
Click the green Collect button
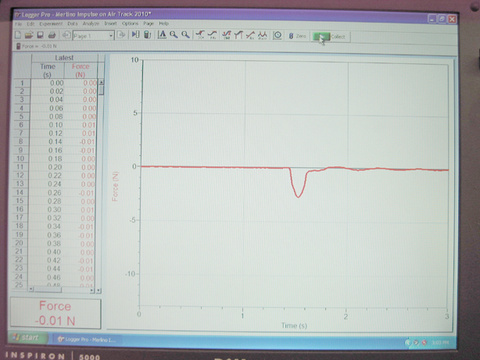pos(331,37)
